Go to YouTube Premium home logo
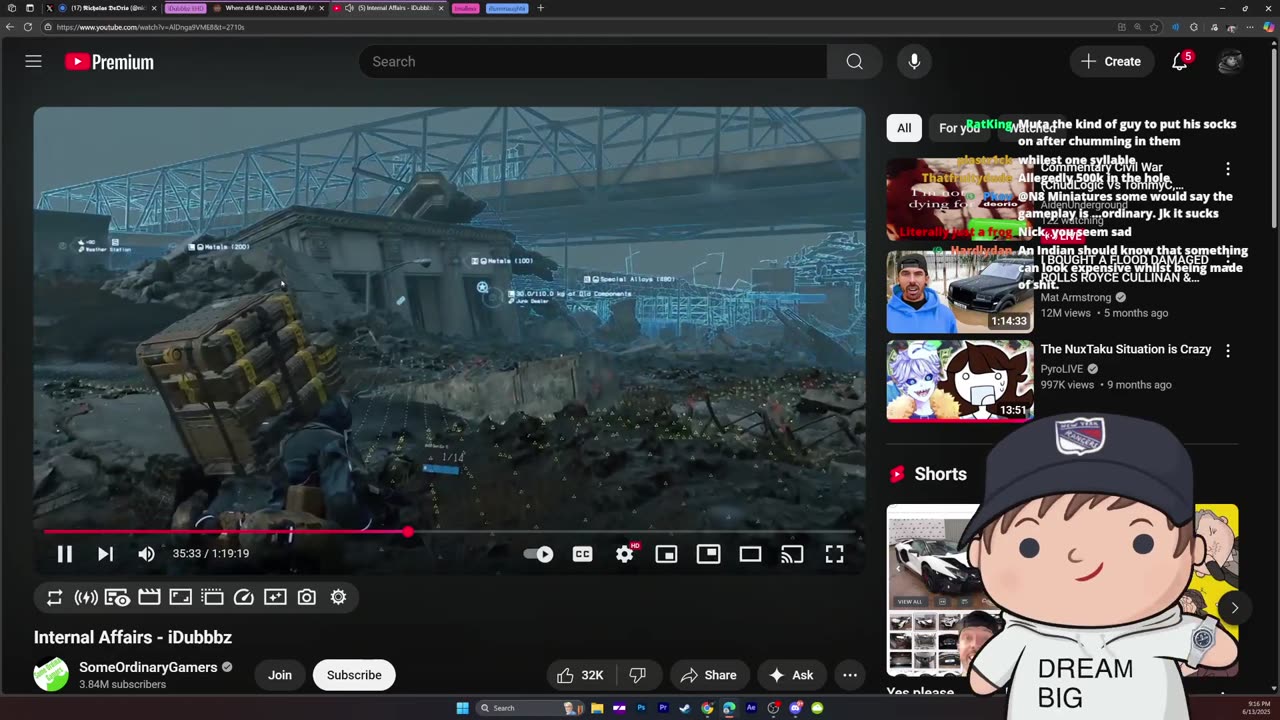1280x720 pixels. (109, 62)
